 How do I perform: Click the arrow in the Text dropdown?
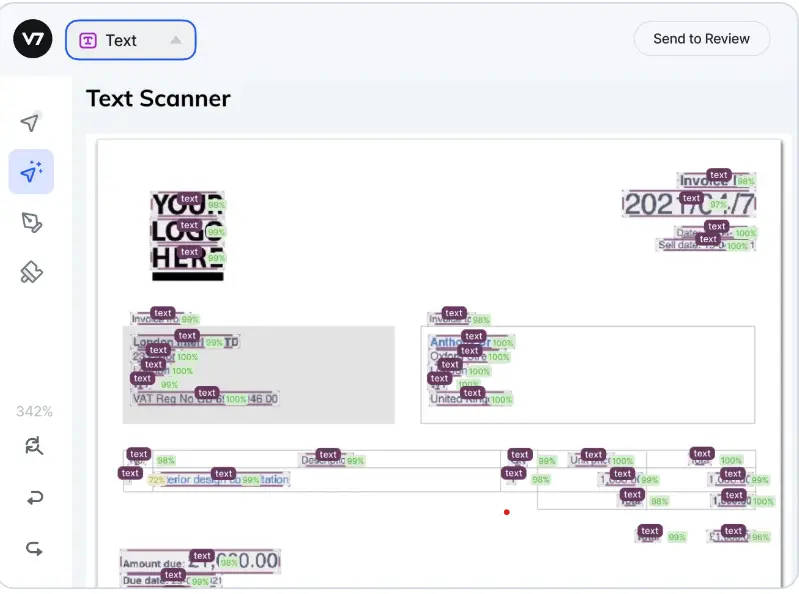tap(176, 40)
